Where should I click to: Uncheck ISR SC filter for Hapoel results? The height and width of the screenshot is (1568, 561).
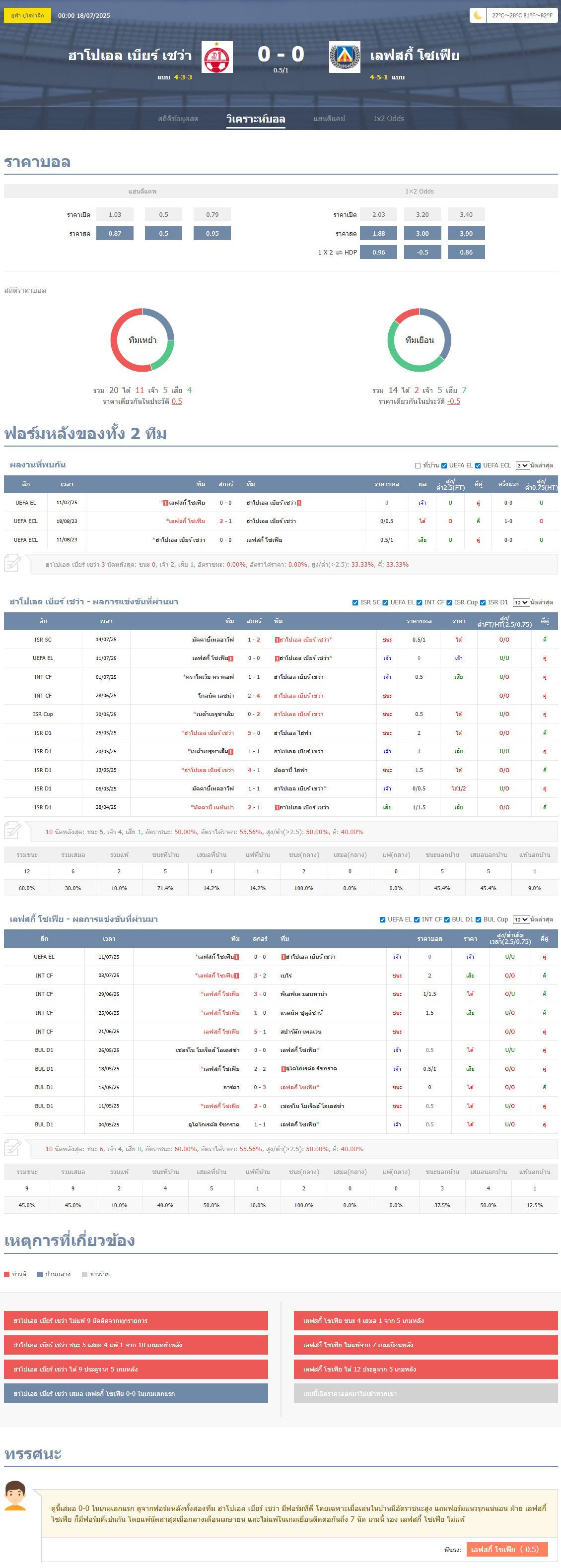pyautogui.click(x=355, y=602)
